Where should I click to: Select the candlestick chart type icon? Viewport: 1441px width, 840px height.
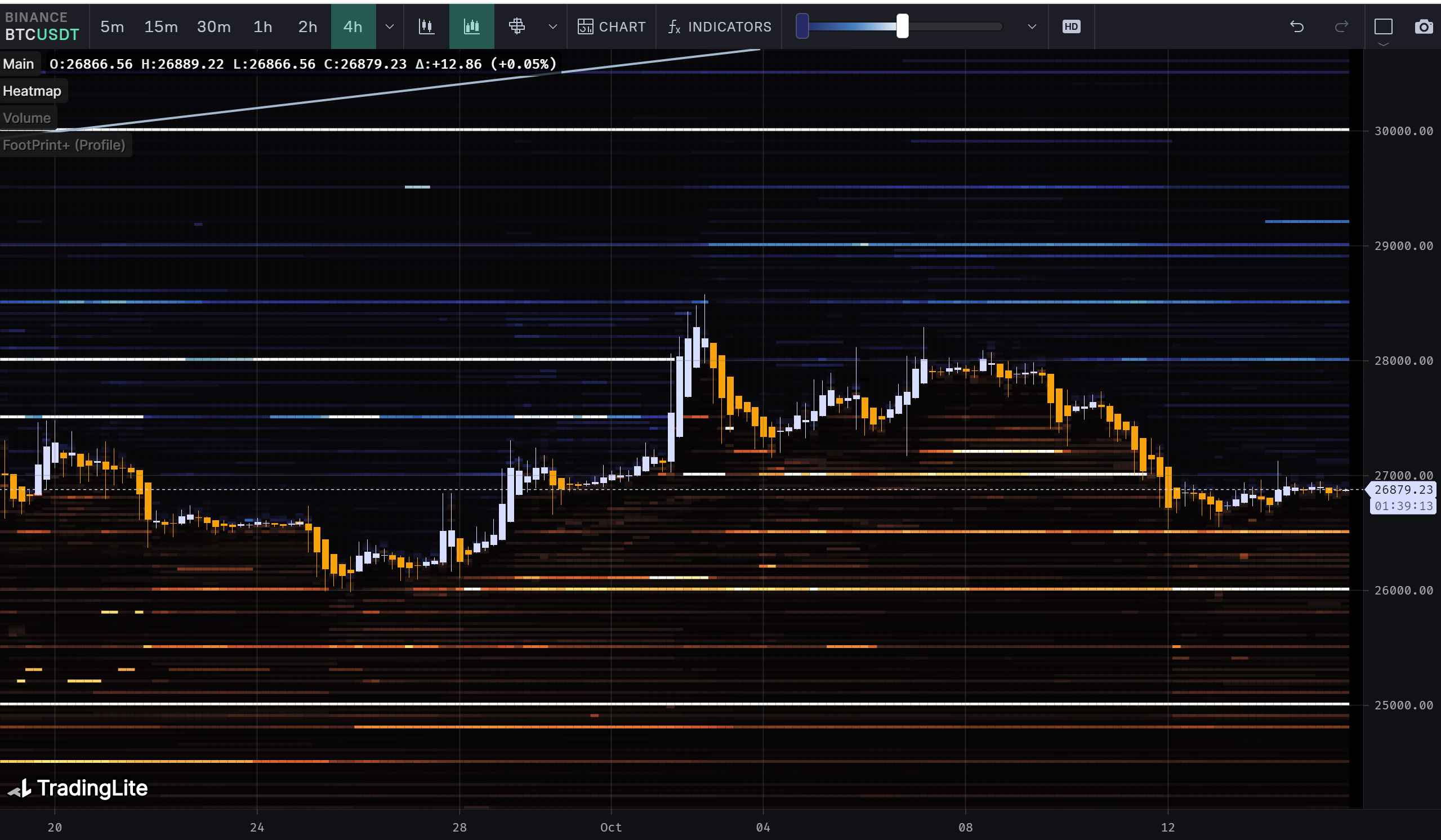[426, 26]
